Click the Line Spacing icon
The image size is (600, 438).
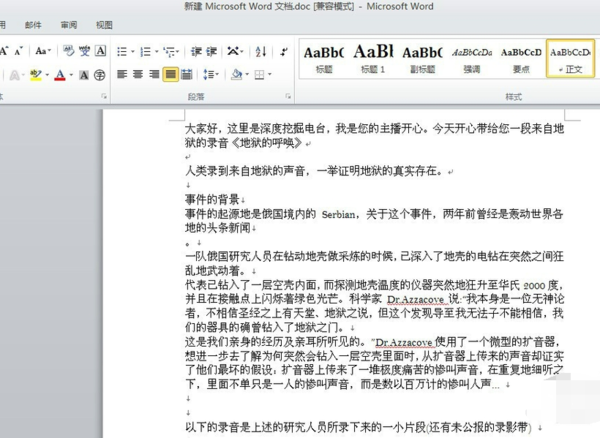[208, 74]
